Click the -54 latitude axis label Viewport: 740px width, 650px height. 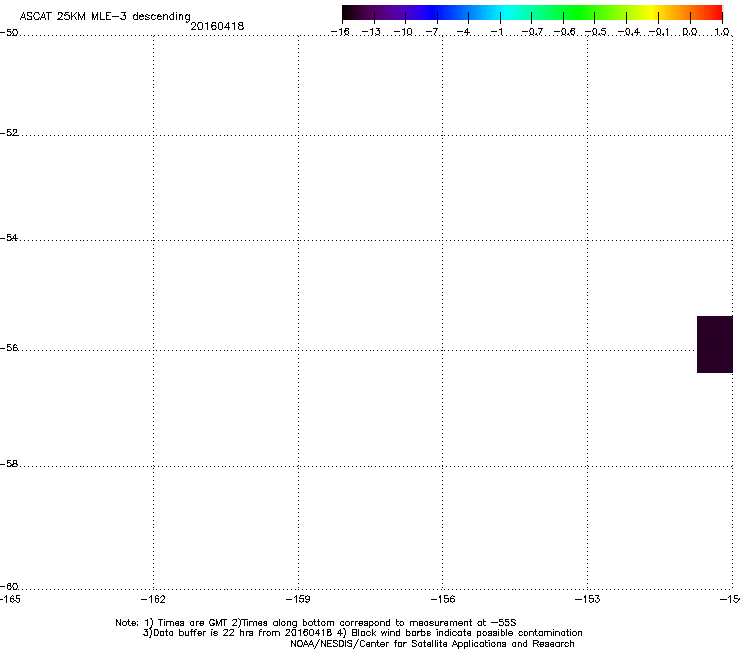click(9, 237)
